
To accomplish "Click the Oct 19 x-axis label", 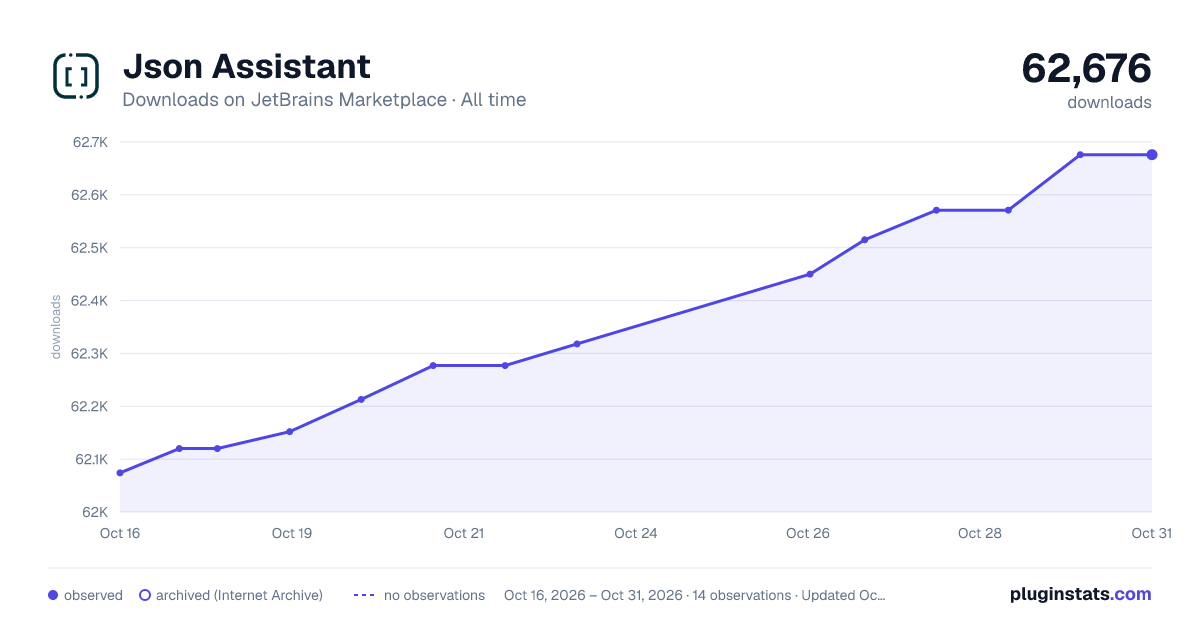I will tap(292, 533).
